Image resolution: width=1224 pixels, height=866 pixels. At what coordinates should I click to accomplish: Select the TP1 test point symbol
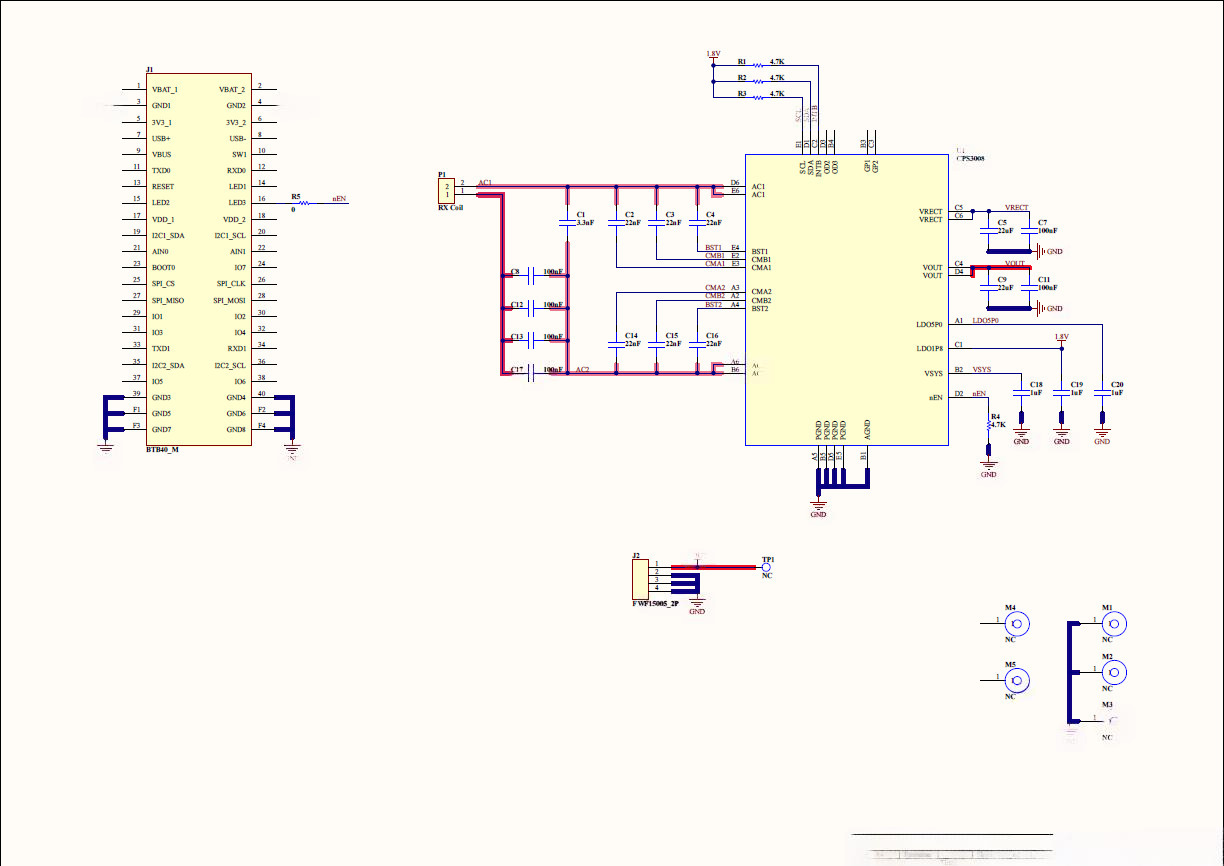(x=767, y=568)
